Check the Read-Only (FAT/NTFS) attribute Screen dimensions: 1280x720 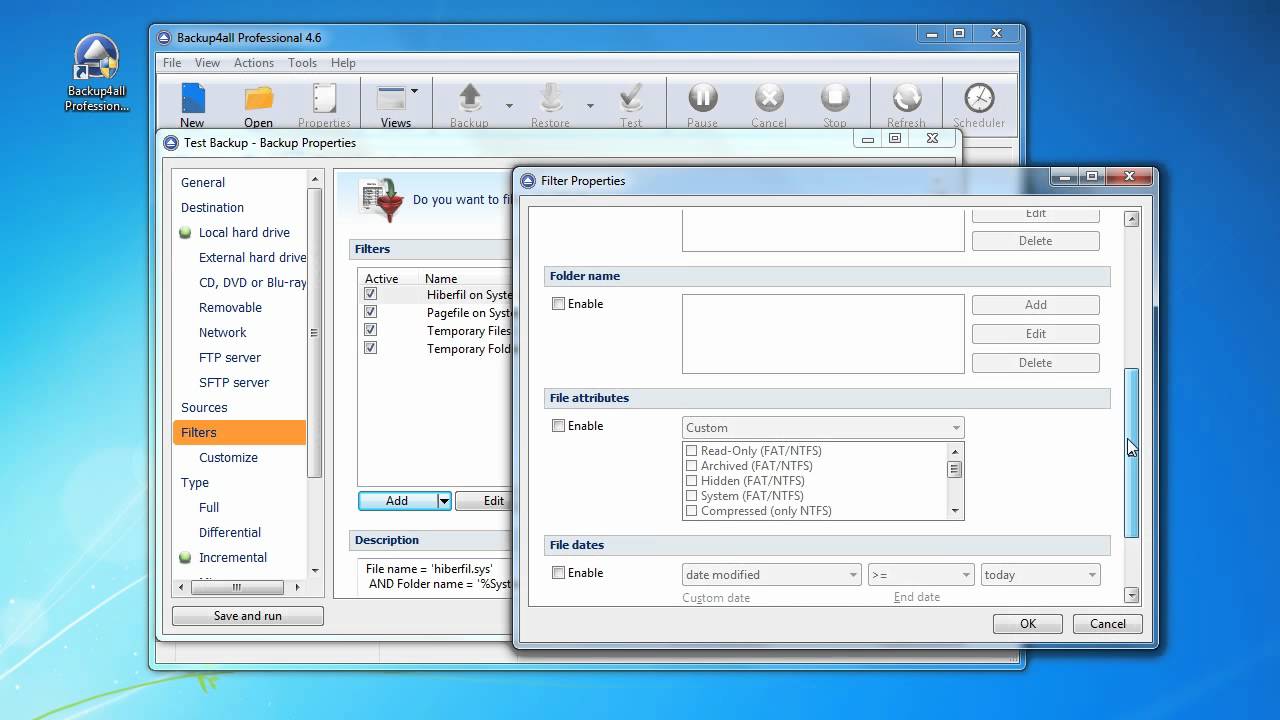(691, 451)
